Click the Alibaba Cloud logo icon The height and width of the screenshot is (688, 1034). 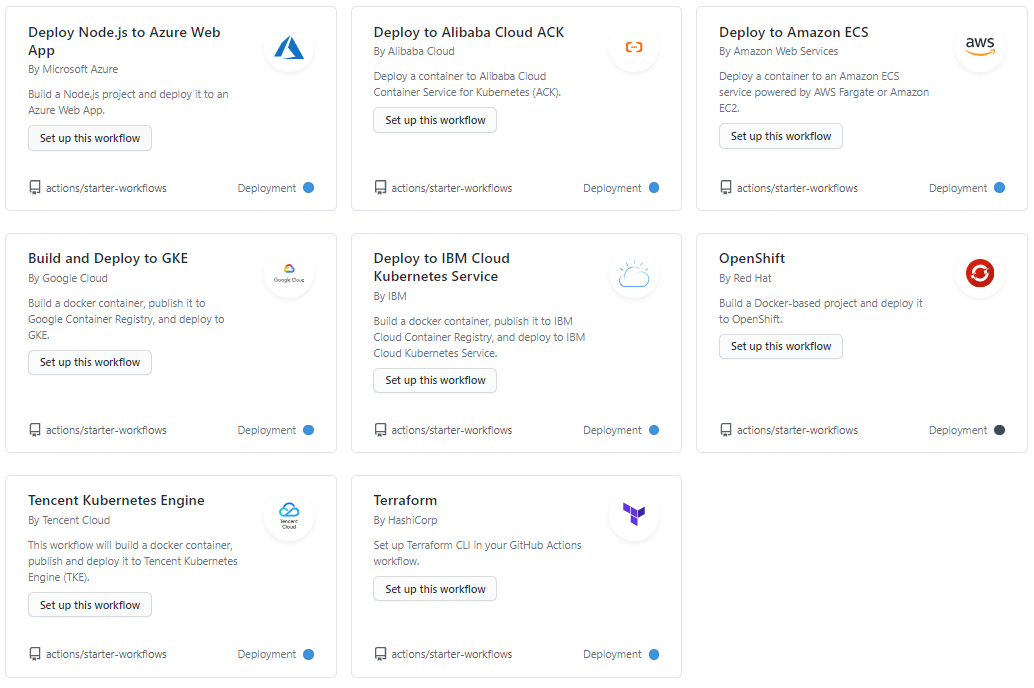click(x=634, y=47)
